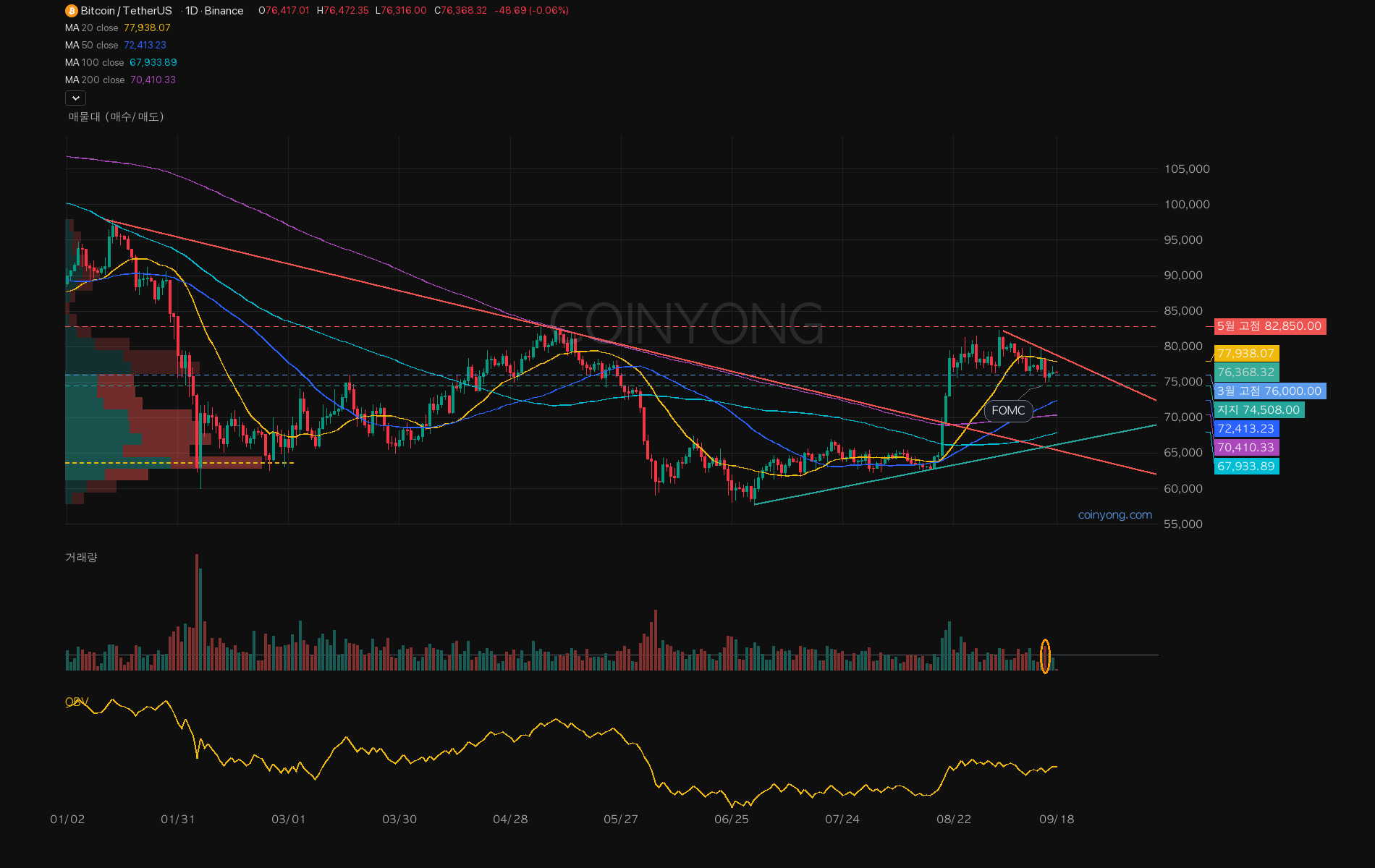Click the high price H76,472.35
Screen dimensions: 1375x868
pos(342,11)
